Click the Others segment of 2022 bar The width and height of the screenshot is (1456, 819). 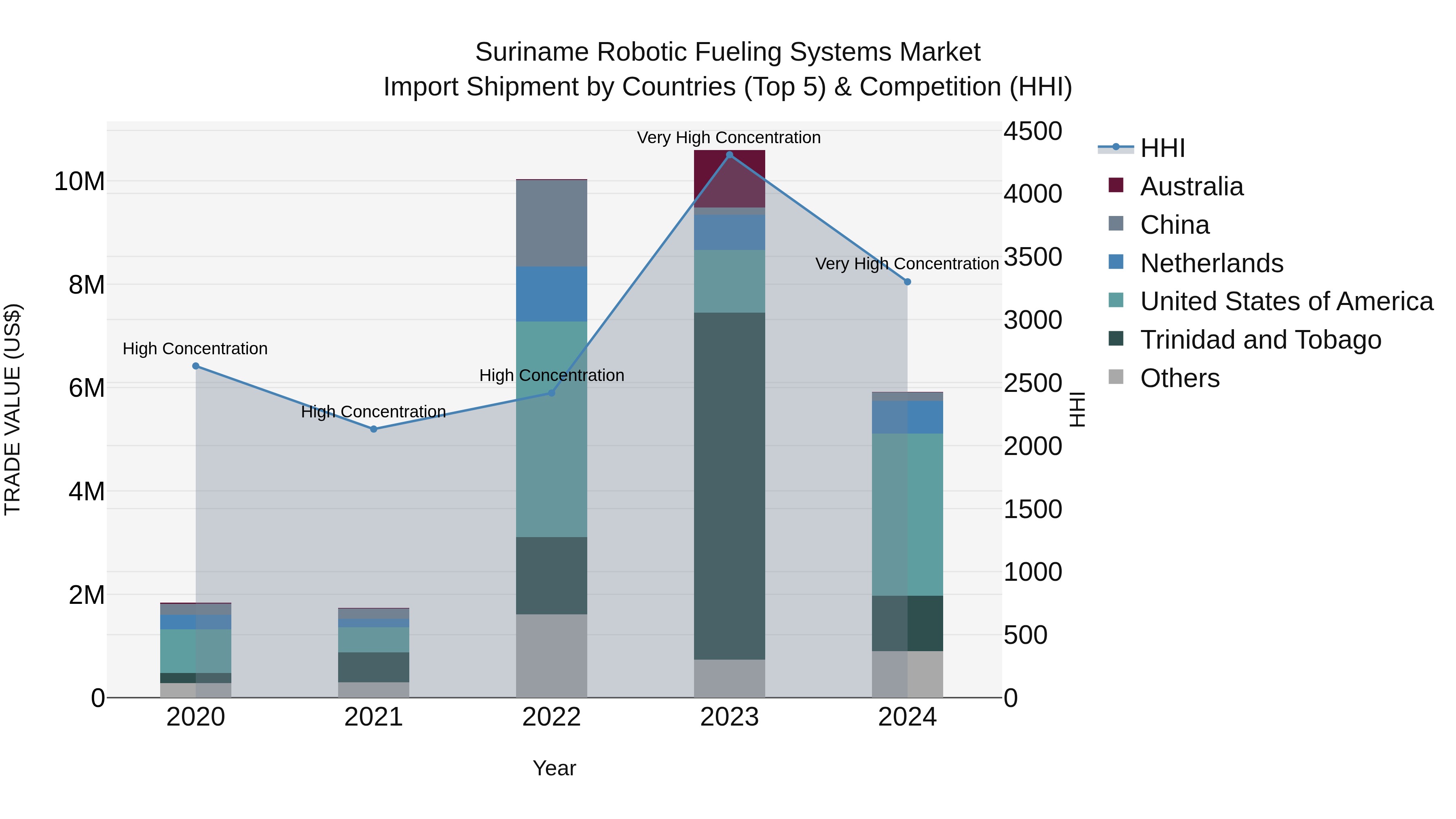tap(552, 656)
